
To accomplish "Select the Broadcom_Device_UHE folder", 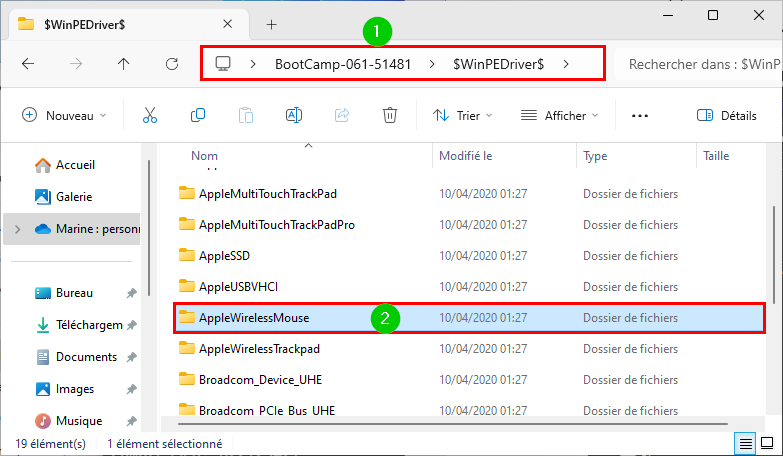I will coord(469,380).
